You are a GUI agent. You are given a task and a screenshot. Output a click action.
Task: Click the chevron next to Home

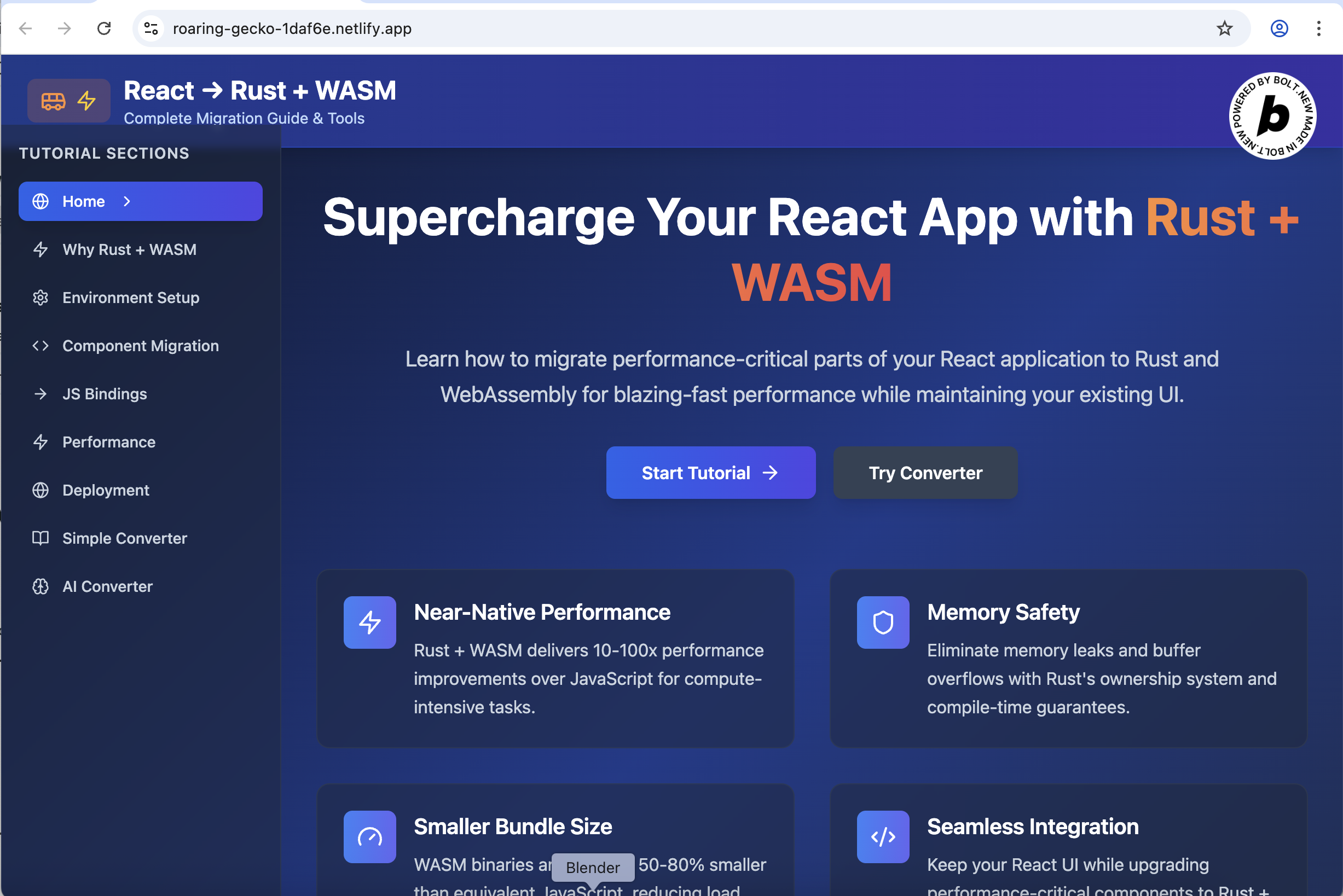pyautogui.click(x=127, y=201)
